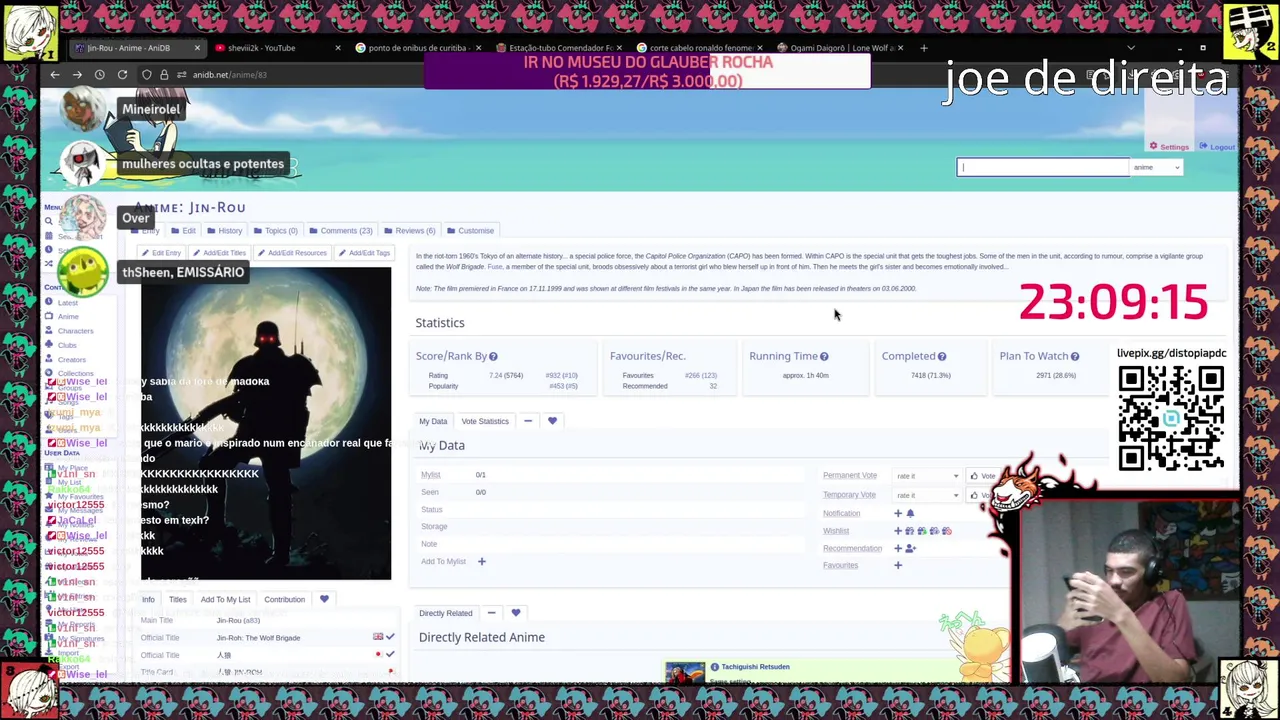Image resolution: width=1280 pixels, height=720 pixels.
Task: Click the Notification bell icon
Action: click(910, 513)
